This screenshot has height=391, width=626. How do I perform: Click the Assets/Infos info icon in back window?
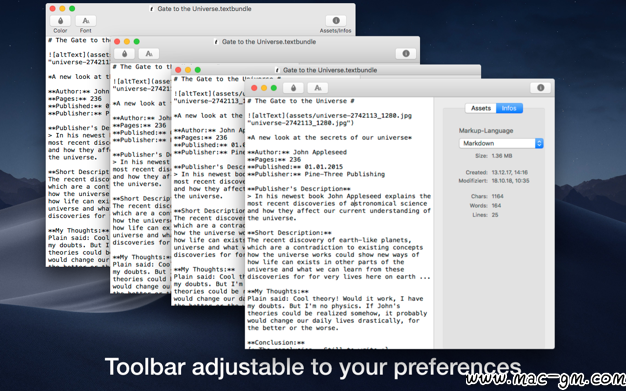pyautogui.click(x=336, y=20)
